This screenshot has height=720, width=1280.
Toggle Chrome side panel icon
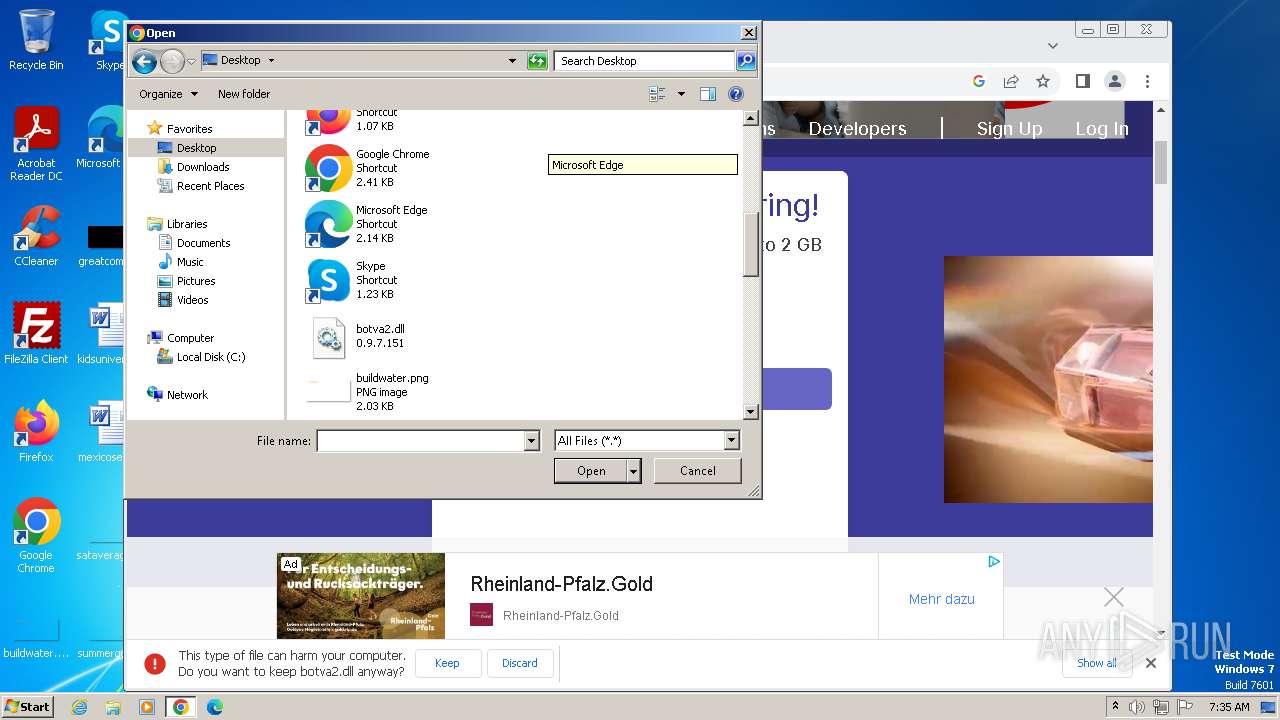click(1082, 81)
